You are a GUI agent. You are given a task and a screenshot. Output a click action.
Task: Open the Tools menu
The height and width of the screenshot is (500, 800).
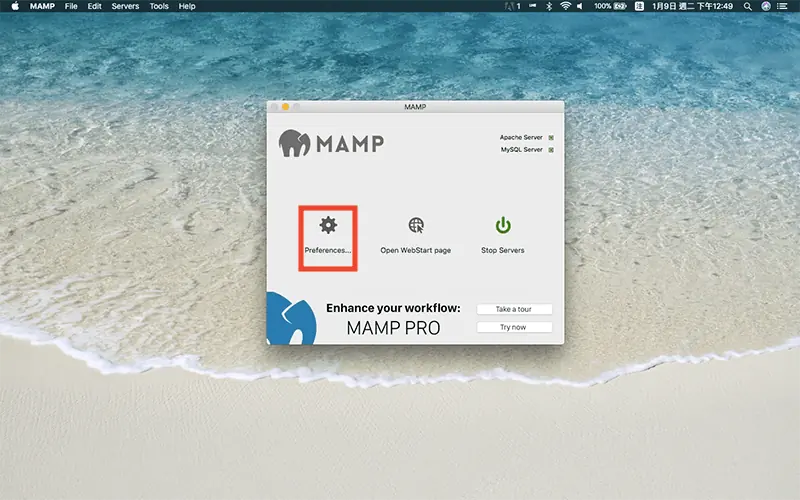point(159,6)
